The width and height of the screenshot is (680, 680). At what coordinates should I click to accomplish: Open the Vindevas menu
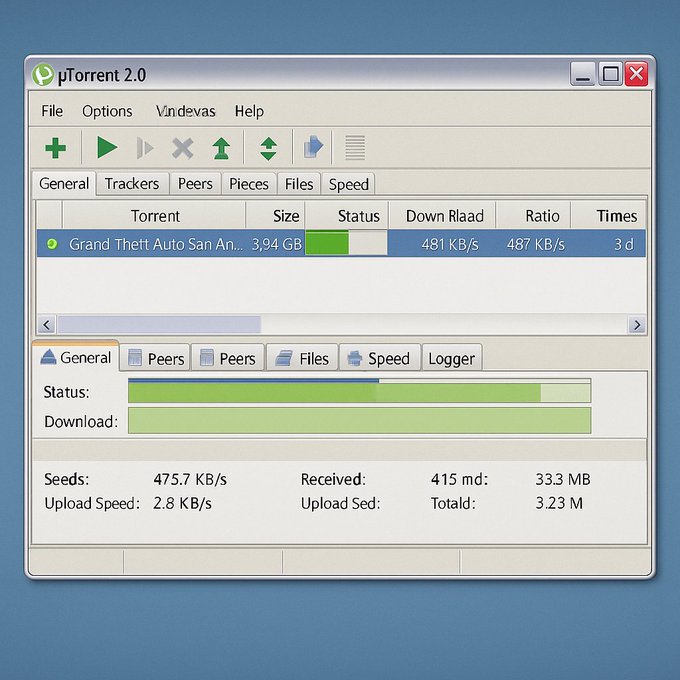[x=186, y=111]
